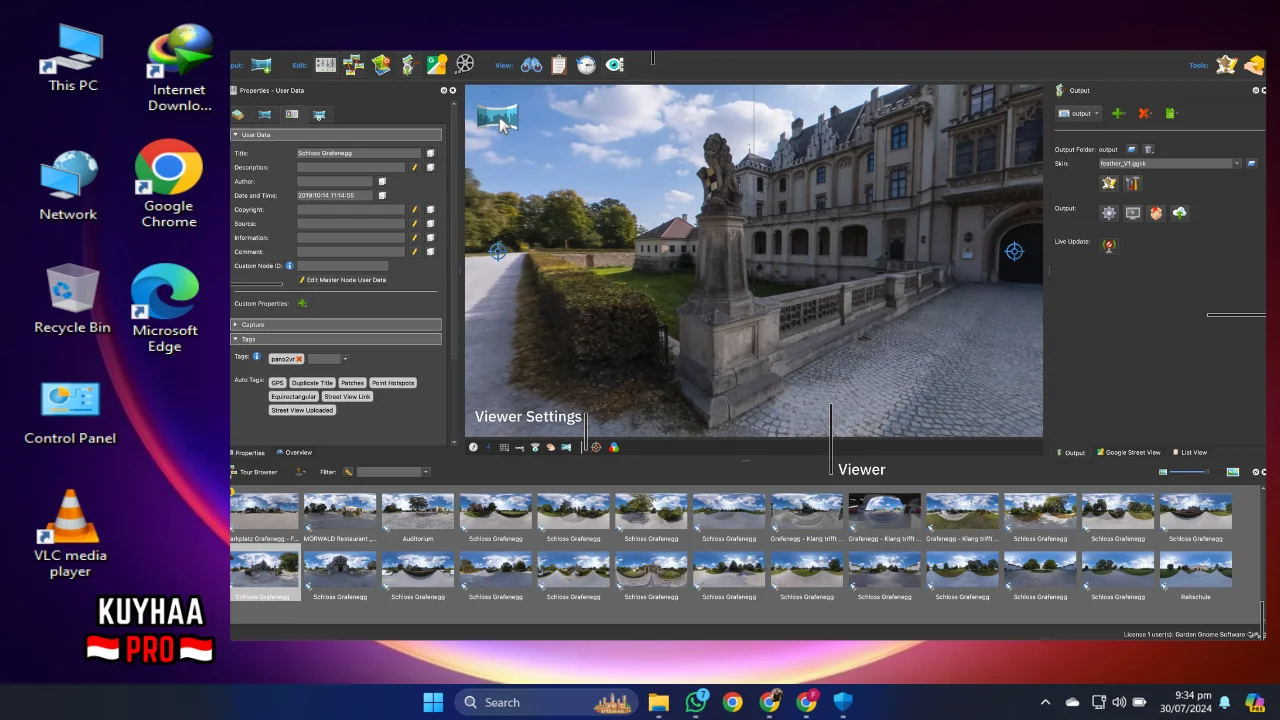
Task: Click Edit Master Node User Data button
Action: click(342, 280)
